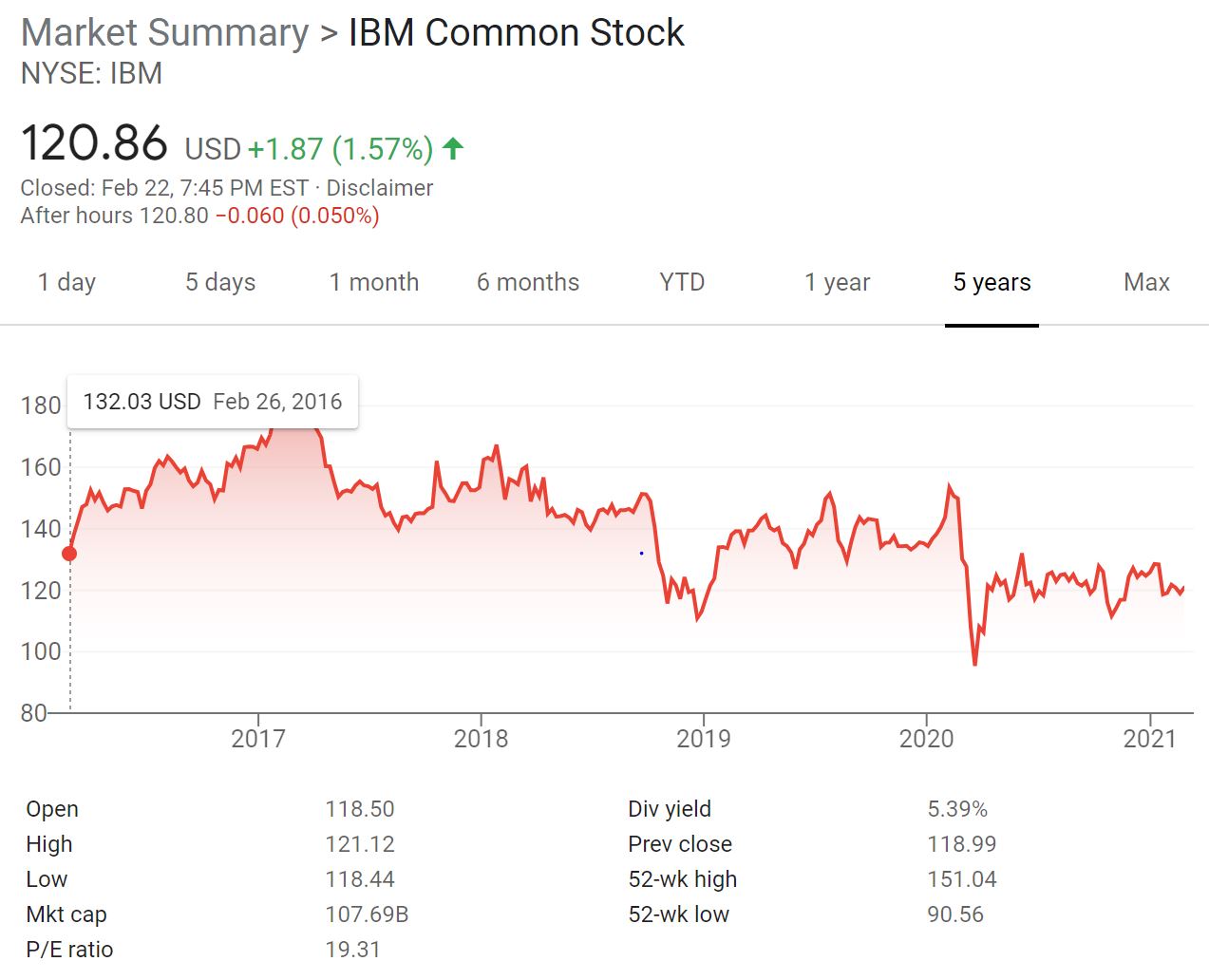The width and height of the screenshot is (1209, 980).
Task: Open the 1 month time range
Action: [x=374, y=282]
